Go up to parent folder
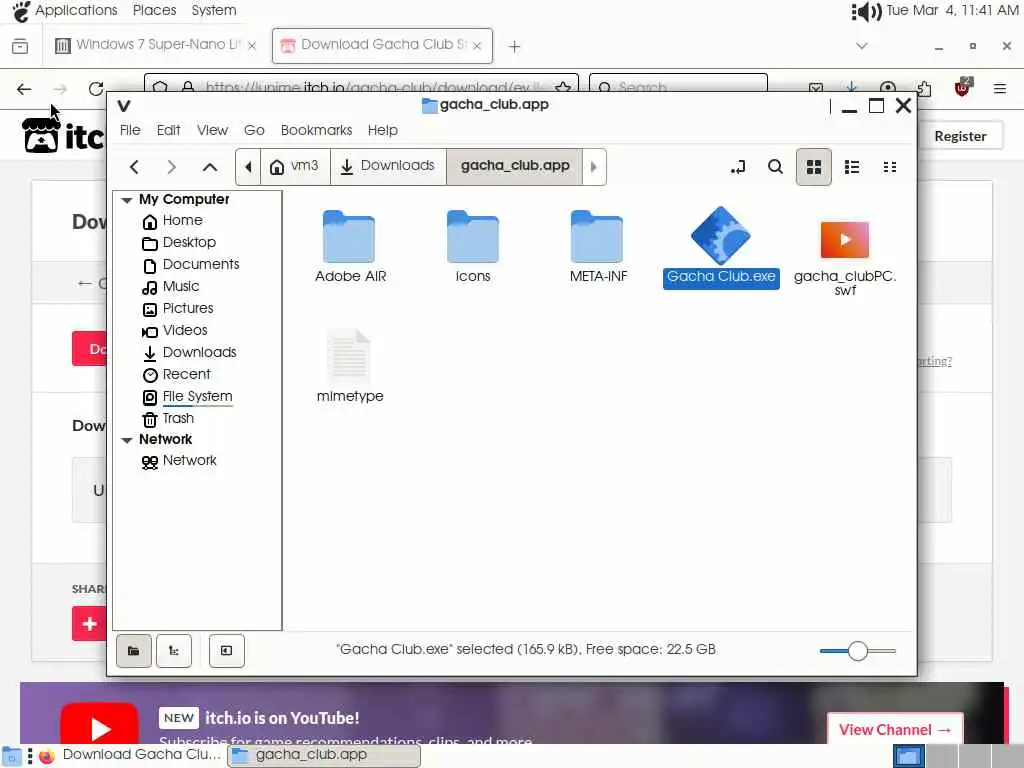This screenshot has width=1024, height=768. point(210,167)
